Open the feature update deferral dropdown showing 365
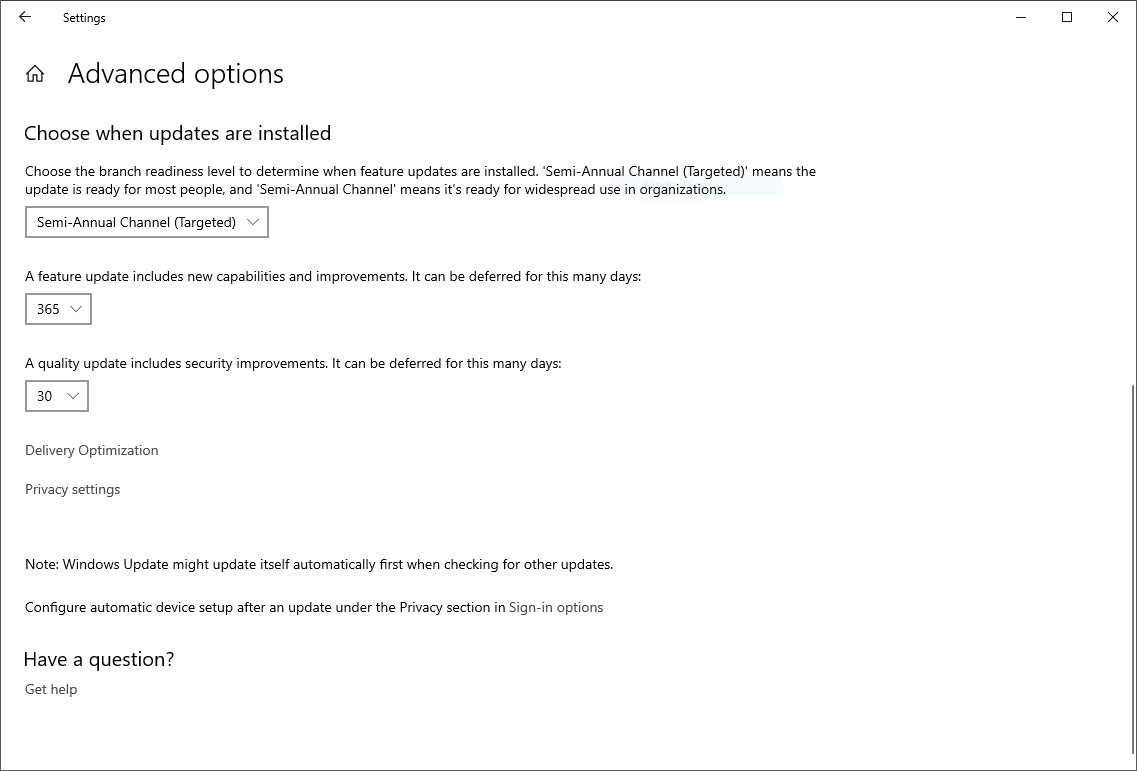Viewport: 1137px width, 771px height. (x=58, y=309)
